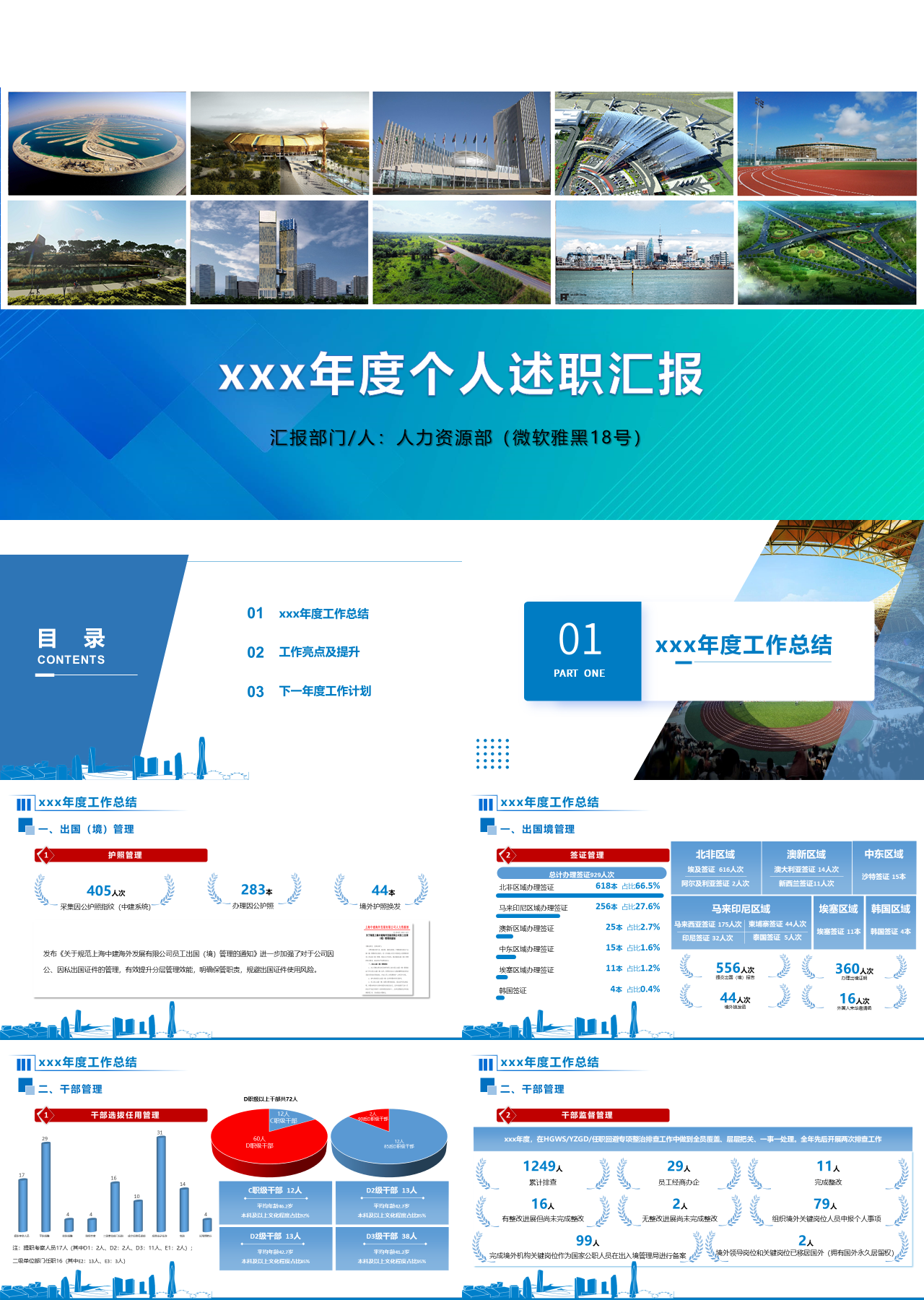Click '一、出国（境）管理' subheading
The width and height of the screenshot is (924, 1300).
86,829
